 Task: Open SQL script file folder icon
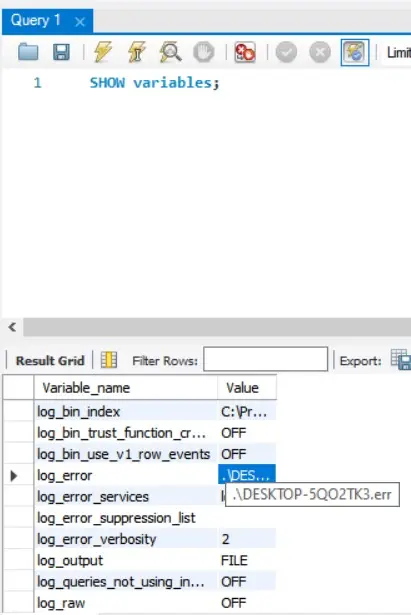[28, 52]
